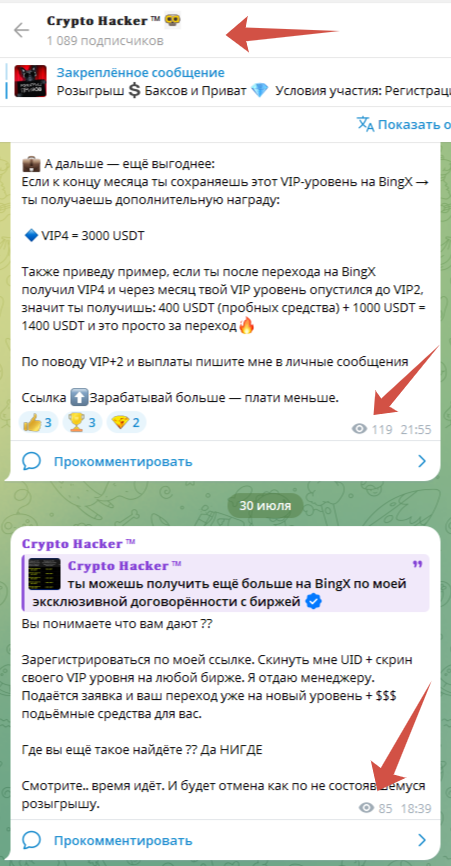Toggle the gem reaction with 2
This screenshot has height=866, width=451.
pyautogui.click(x=126, y=424)
